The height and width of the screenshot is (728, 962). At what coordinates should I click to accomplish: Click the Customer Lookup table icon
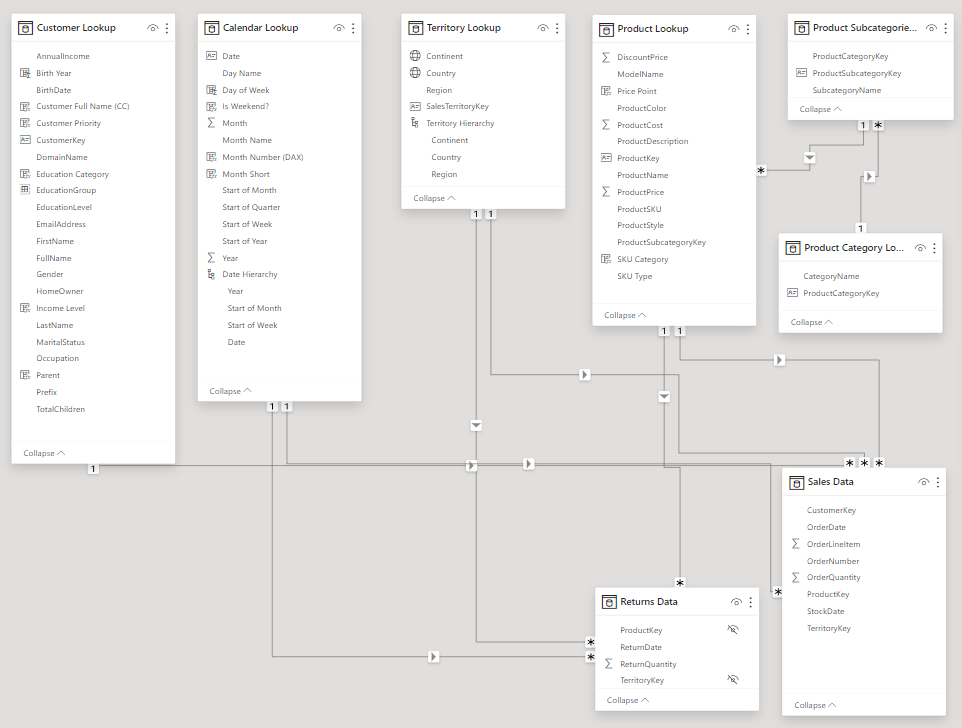(26, 29)
